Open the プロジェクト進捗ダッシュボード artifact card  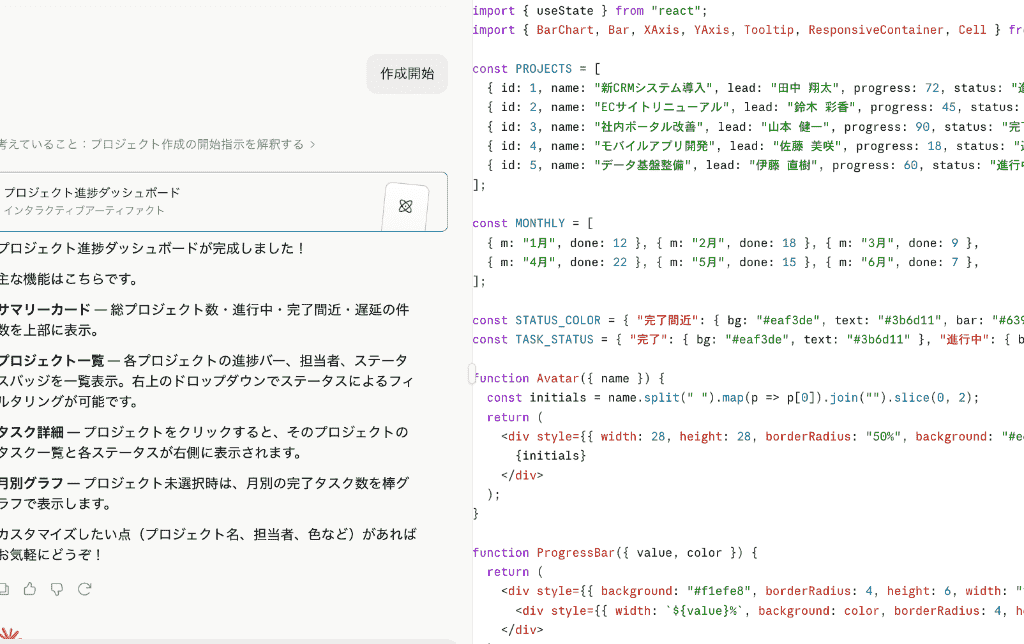[x=222, y=202]
